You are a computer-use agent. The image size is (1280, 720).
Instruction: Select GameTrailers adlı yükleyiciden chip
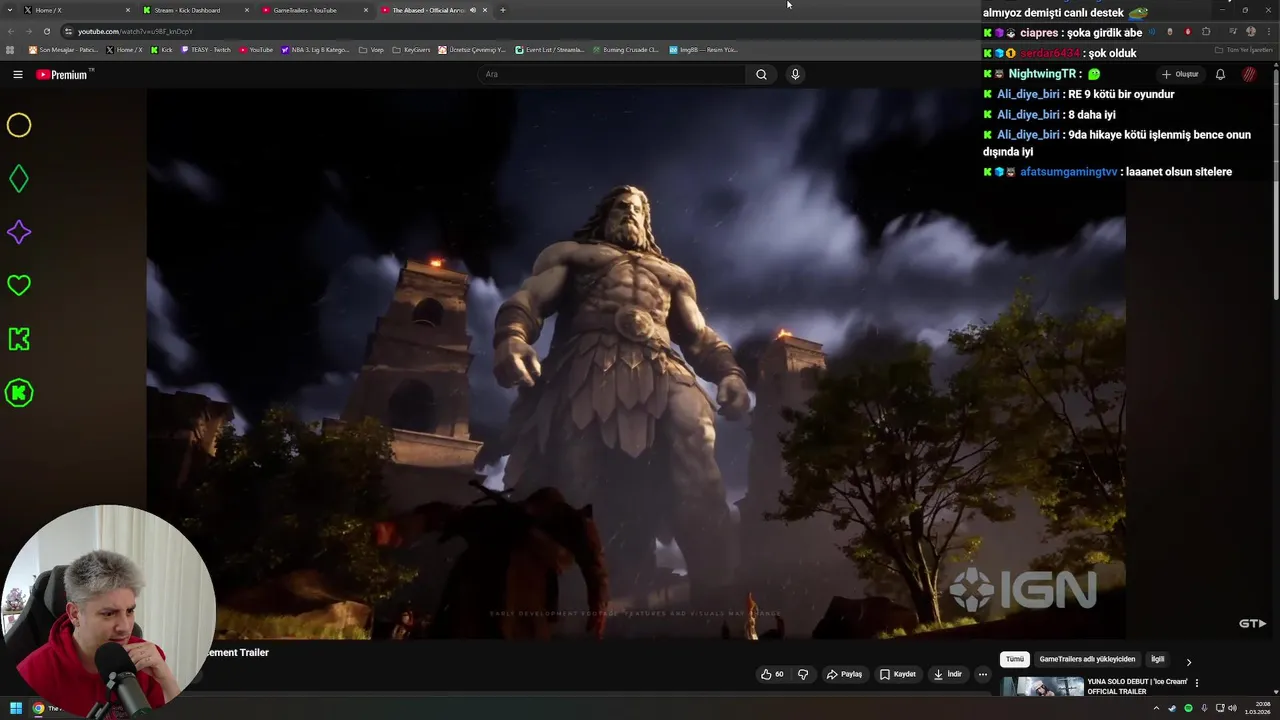click(x=1087, y=659)
